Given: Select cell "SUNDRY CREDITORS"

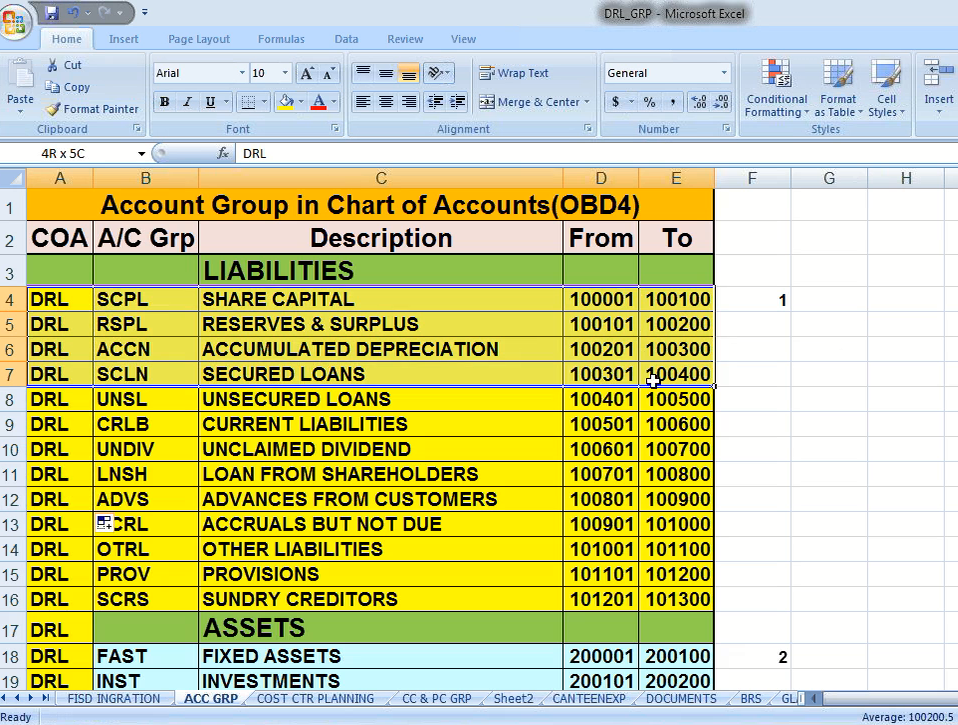Looking at the screenshot, I should (381, 599).
